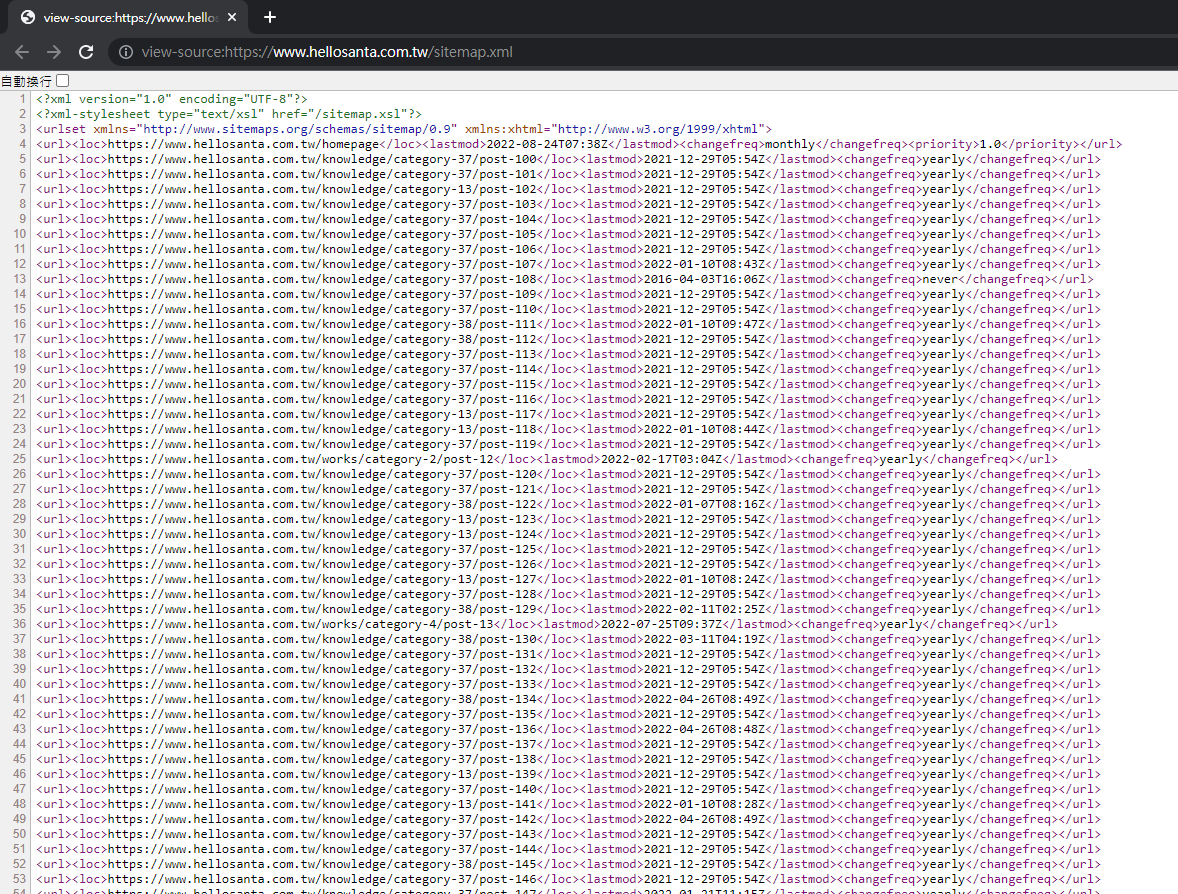This screenshot has width=1178, height=894.
Task: Click the post-107 URL text
Action: tap(322, 264)
